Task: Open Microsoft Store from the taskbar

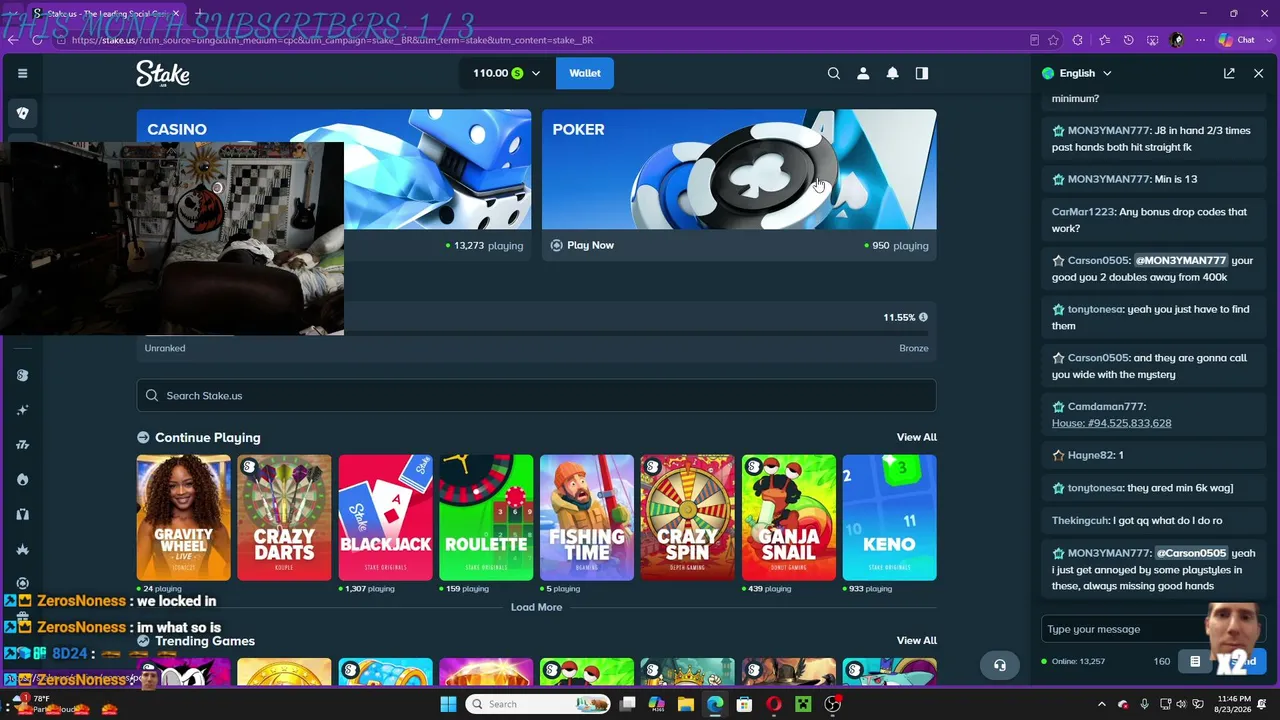Action: coord(744,704)
